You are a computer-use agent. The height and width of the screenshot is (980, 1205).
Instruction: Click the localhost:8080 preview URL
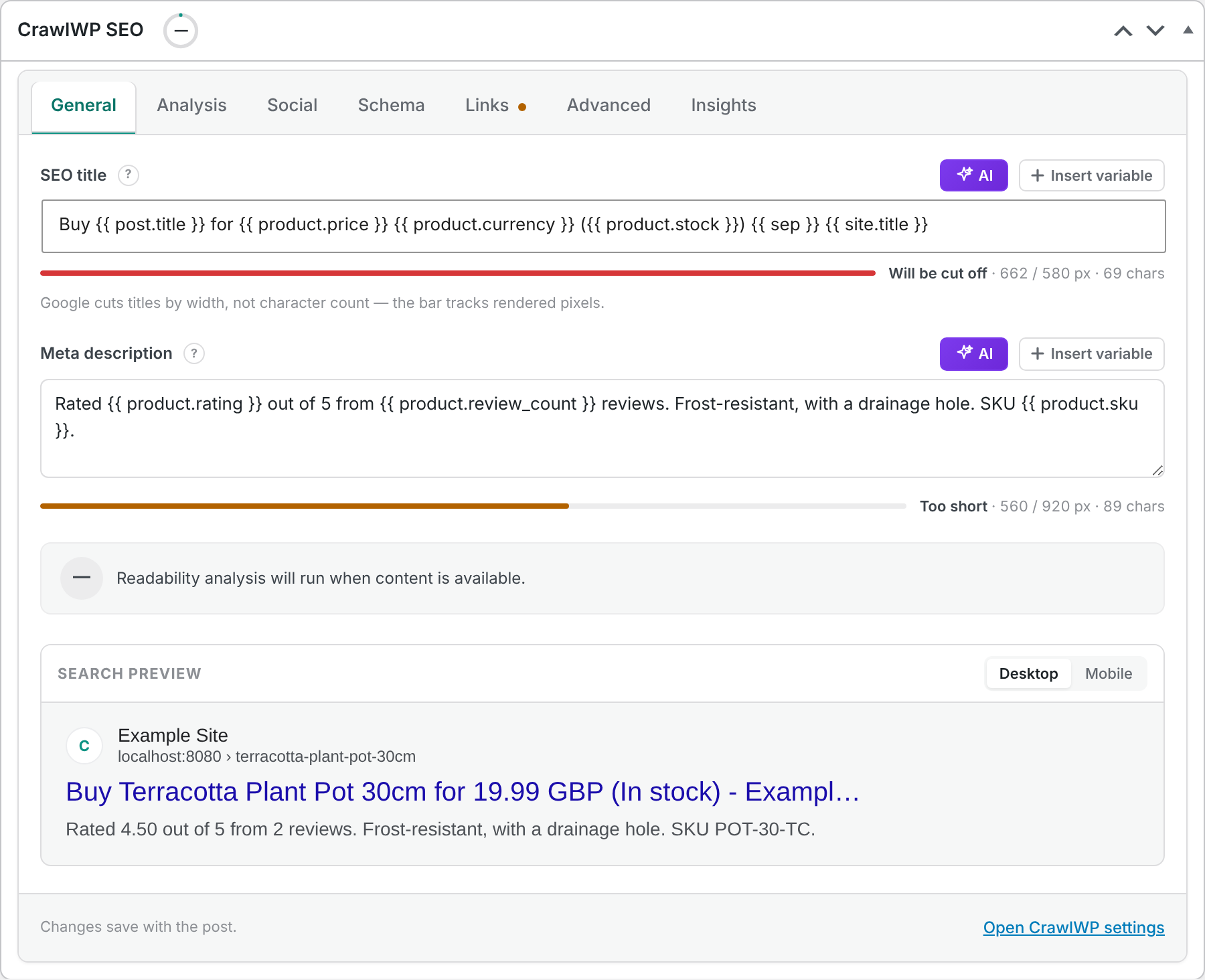(x=266, y=756)
